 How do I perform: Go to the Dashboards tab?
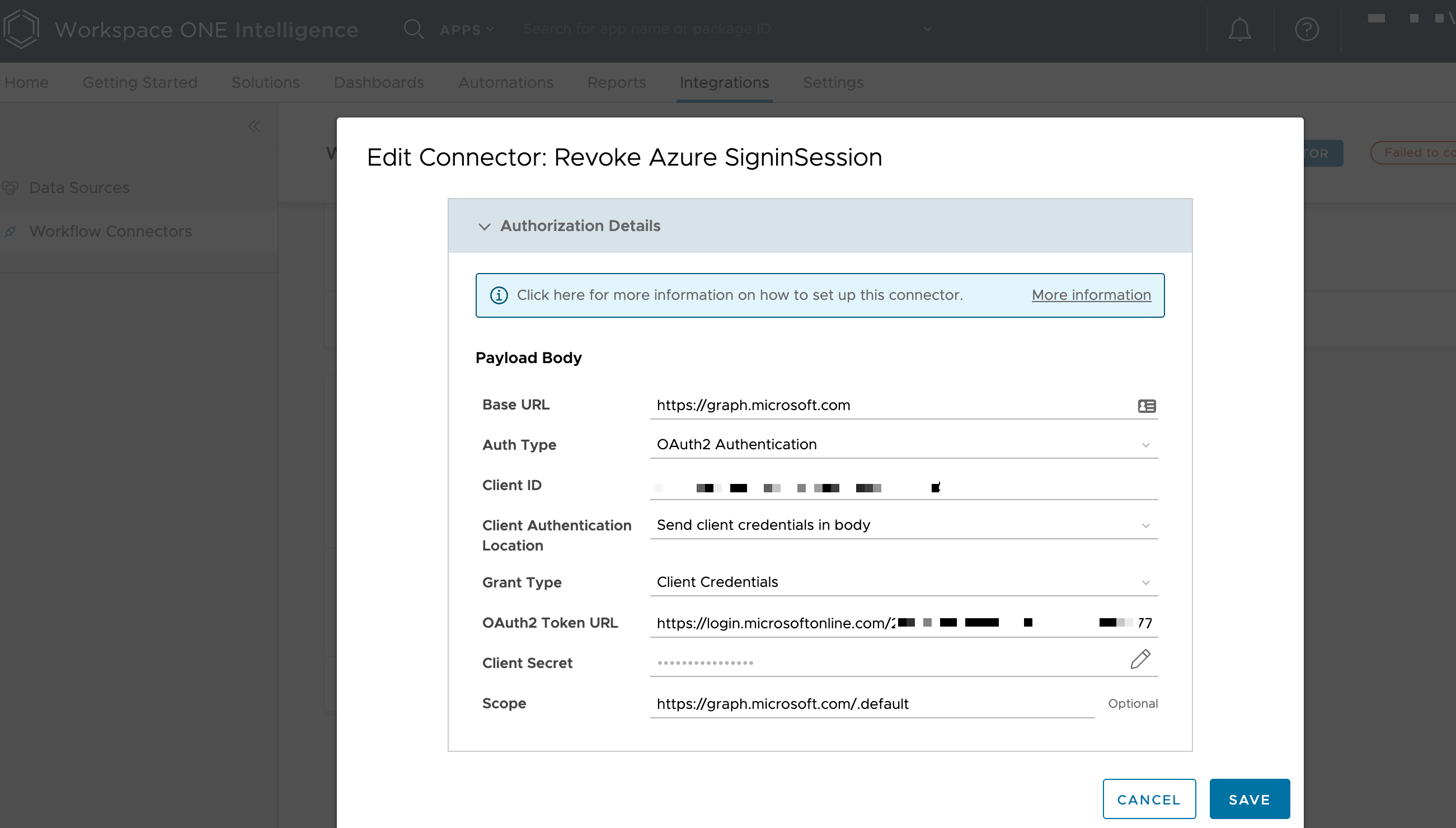379,82
